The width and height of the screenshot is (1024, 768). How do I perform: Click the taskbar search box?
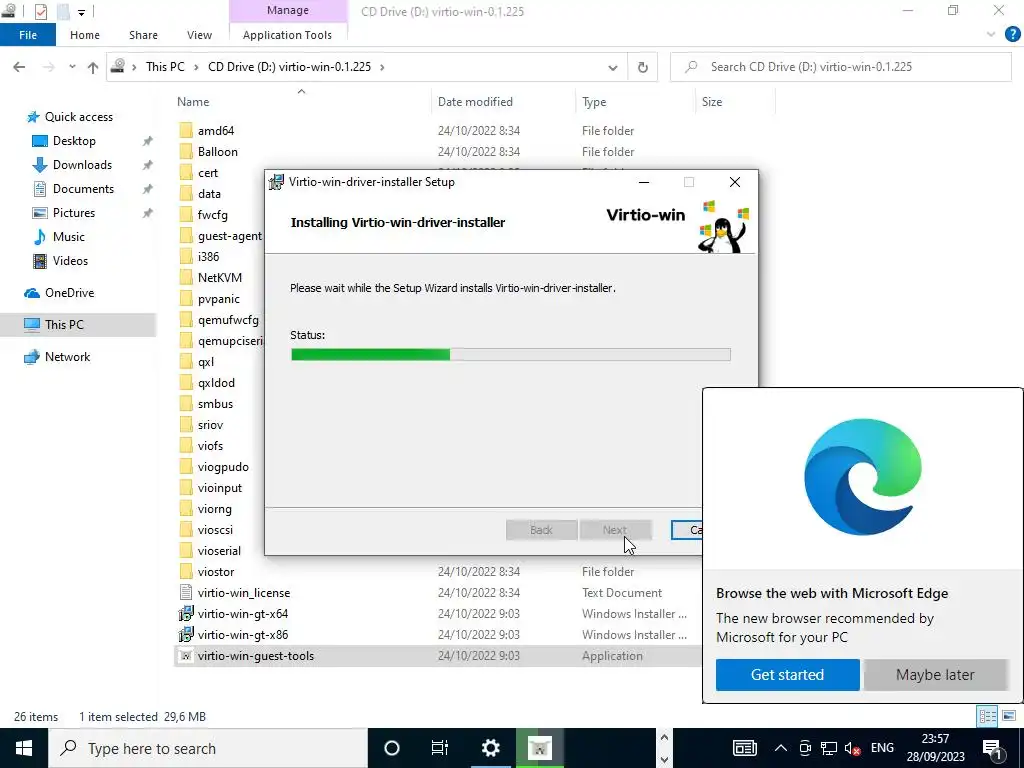[208, 748]
